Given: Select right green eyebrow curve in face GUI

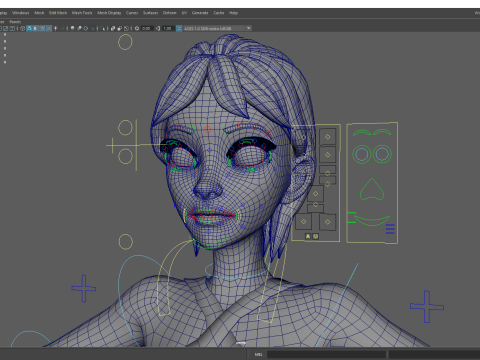Looking at the screenshot, I should click(382, 132).
